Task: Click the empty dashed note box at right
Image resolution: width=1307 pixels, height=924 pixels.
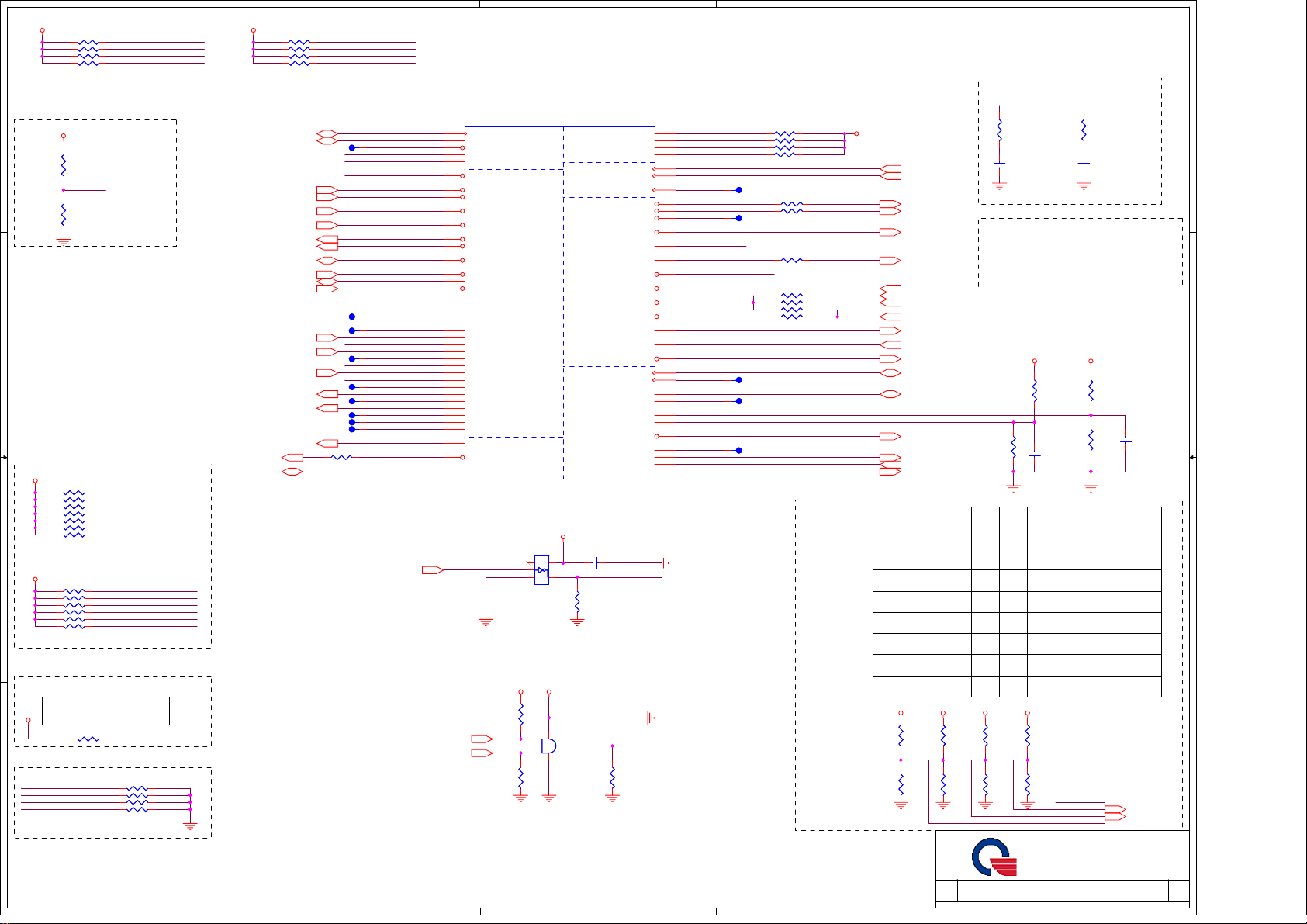Action: (x=1081, y=254)
